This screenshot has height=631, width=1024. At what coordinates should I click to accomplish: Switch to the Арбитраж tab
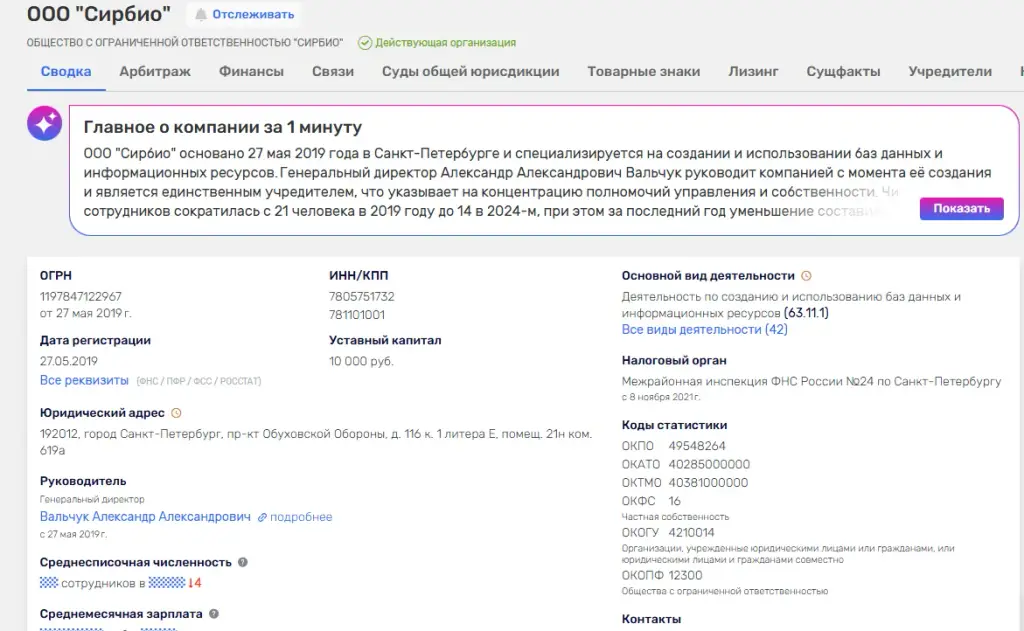coord(155,72)
